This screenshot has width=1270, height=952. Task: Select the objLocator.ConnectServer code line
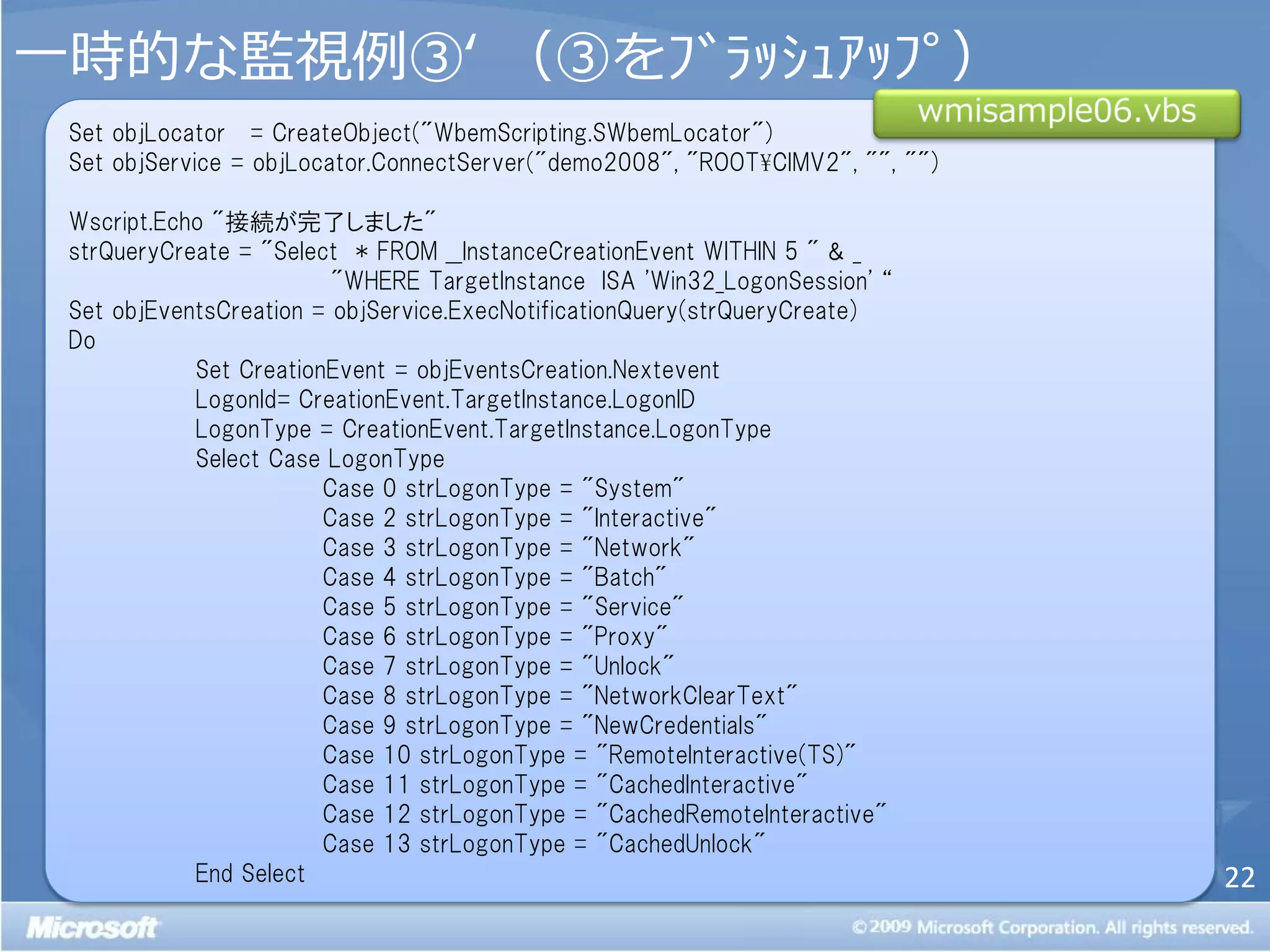click(x=504, y=163)
